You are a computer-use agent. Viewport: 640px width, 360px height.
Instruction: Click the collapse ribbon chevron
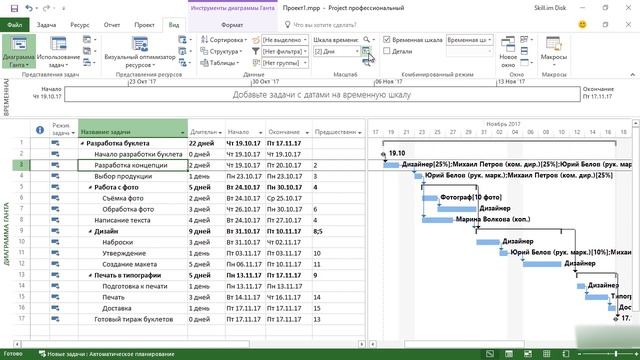(x=632, y=75)
